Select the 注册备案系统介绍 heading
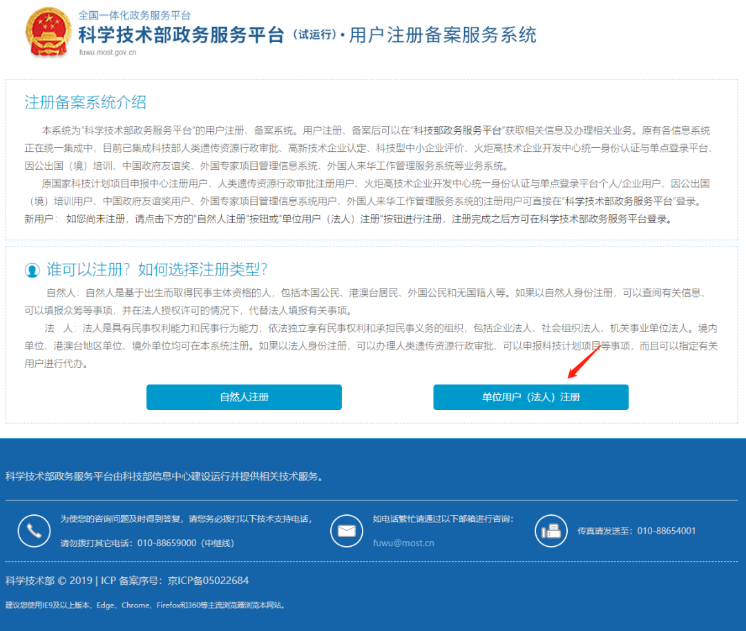This screenshot has height=631, width=746. (85, 102)
